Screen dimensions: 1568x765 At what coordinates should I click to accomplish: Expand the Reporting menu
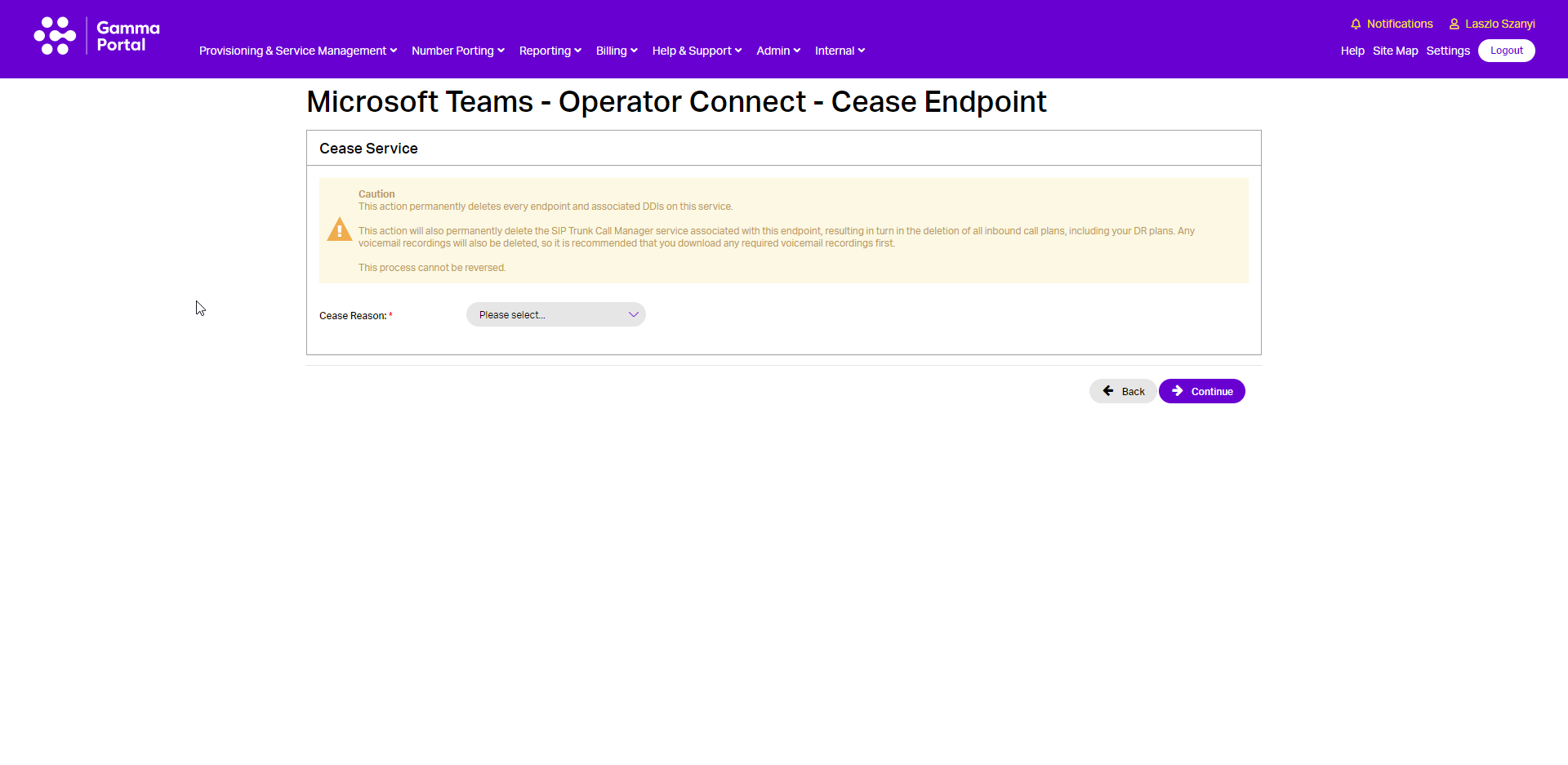(550, 51)
